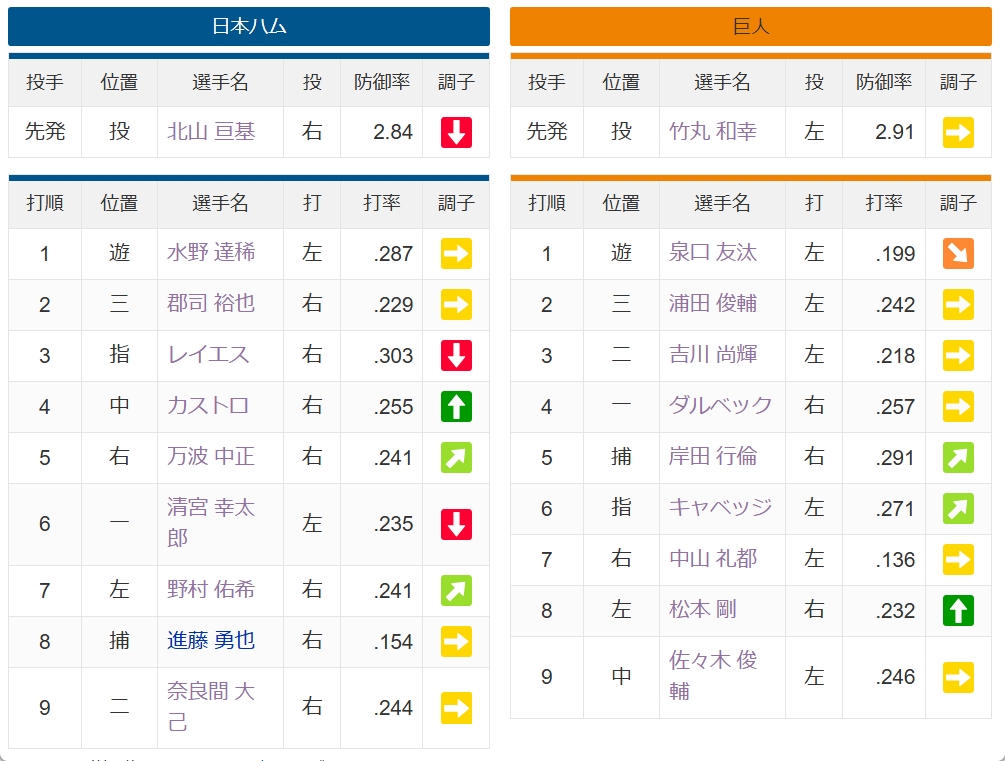Click batting average .271
The height and width of the screenshot is (761, 1005).
[895, 509]
